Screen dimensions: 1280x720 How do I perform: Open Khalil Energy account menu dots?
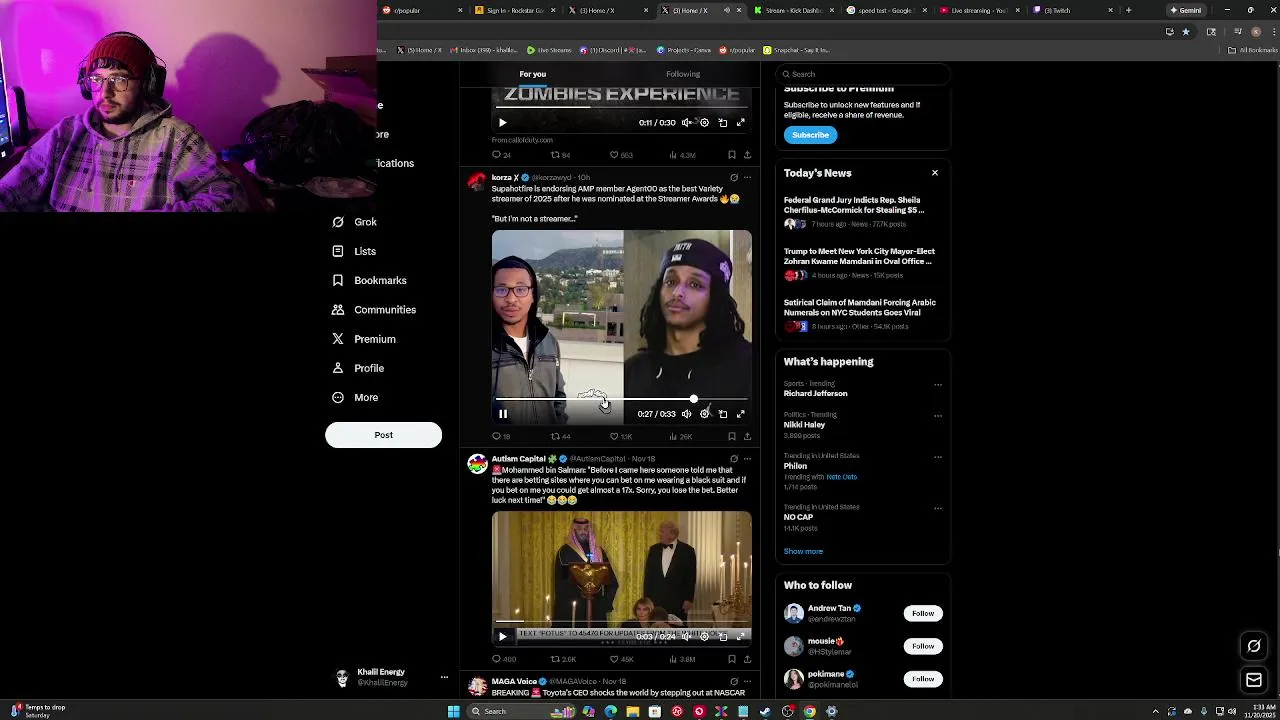pyautogui.click(x=444, y=677)
